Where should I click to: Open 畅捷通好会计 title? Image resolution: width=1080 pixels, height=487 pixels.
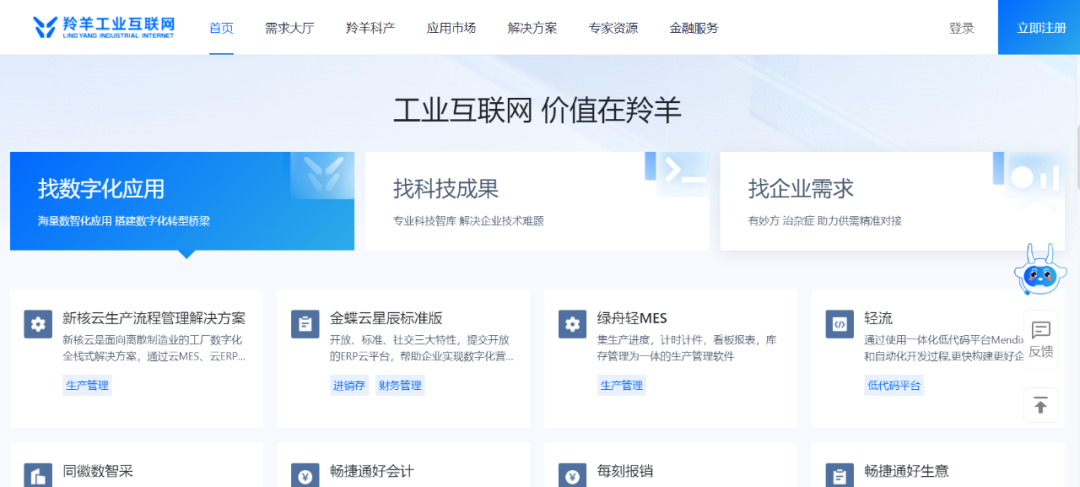372,471
